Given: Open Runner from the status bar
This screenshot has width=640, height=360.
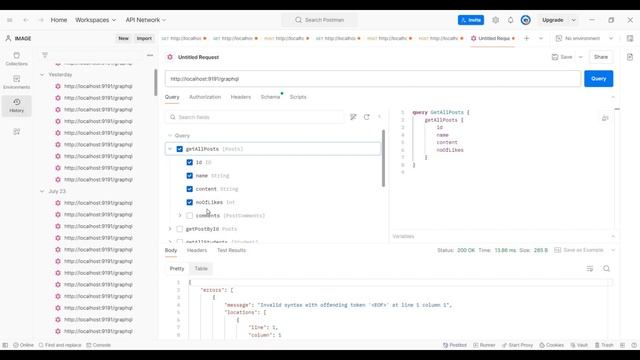Looking at the screenshot, I should tap(484, 345).
